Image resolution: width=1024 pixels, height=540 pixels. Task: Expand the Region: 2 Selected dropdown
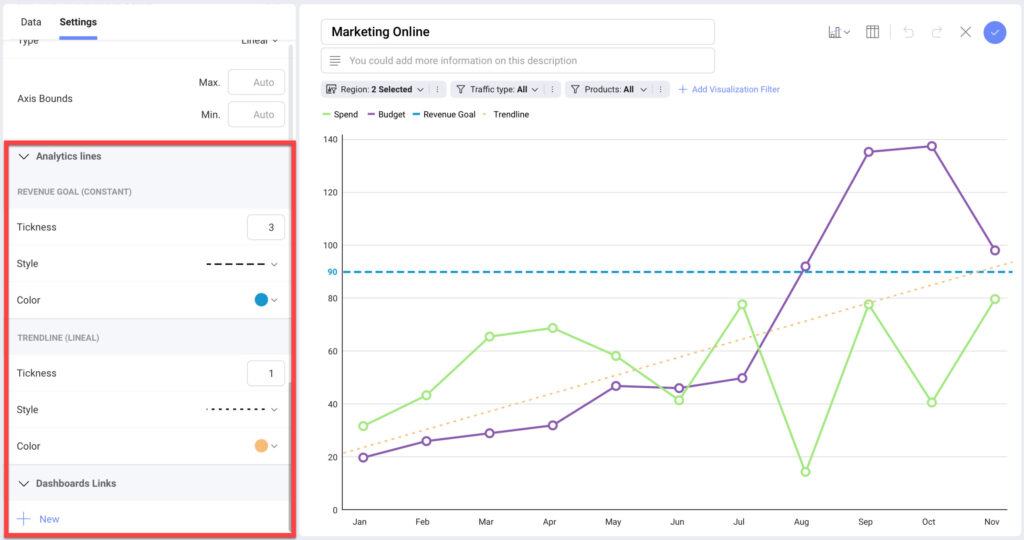click(376, 89)
